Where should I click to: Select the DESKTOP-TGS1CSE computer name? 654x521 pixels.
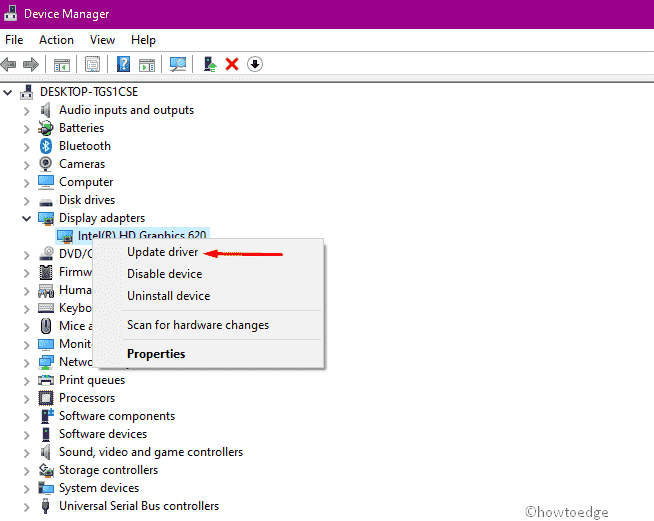pos(89,92)
